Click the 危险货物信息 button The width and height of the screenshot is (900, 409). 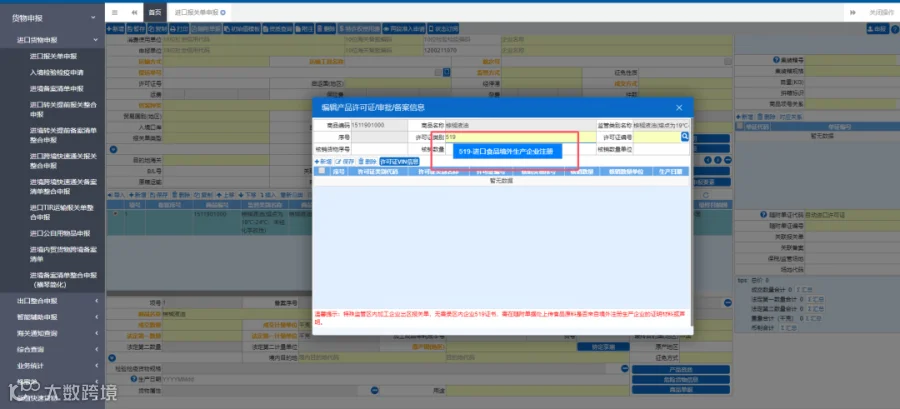click(680, 379)
